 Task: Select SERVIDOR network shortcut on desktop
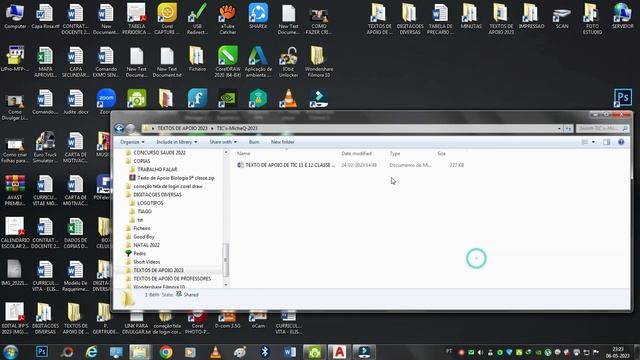623,17
